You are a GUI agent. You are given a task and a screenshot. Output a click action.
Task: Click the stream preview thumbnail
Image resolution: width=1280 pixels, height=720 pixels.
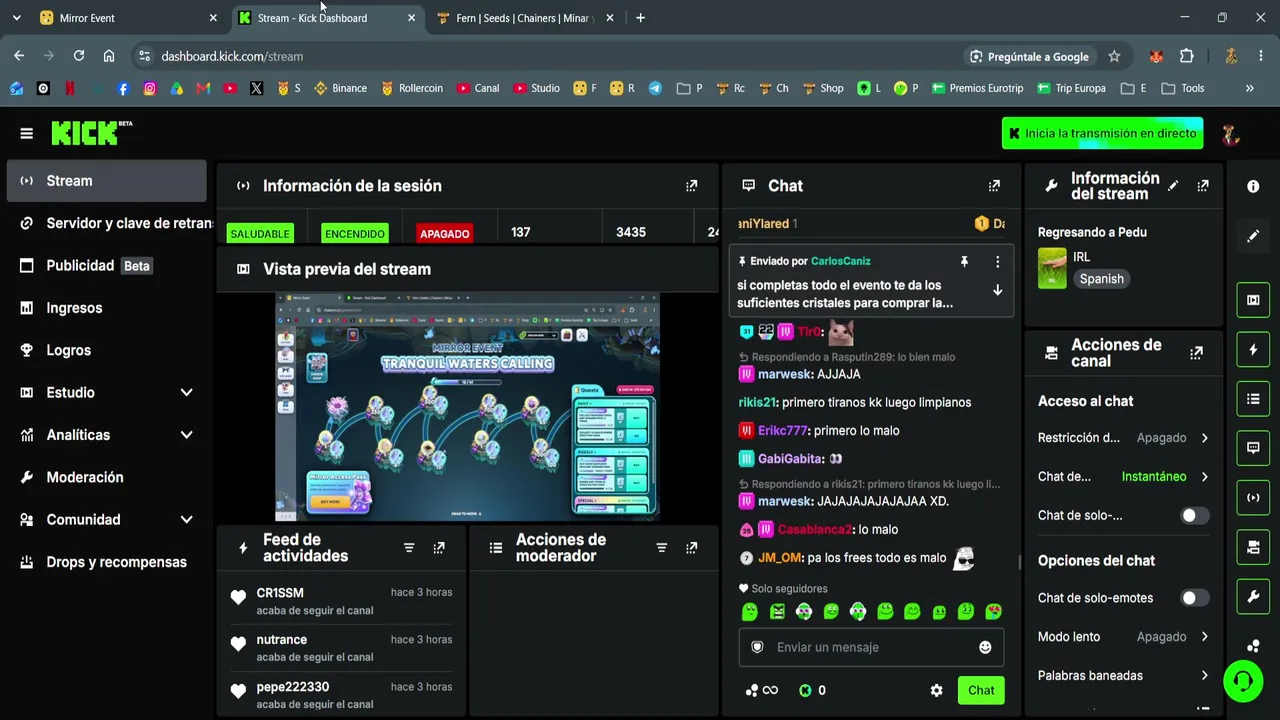click(467, 406)
